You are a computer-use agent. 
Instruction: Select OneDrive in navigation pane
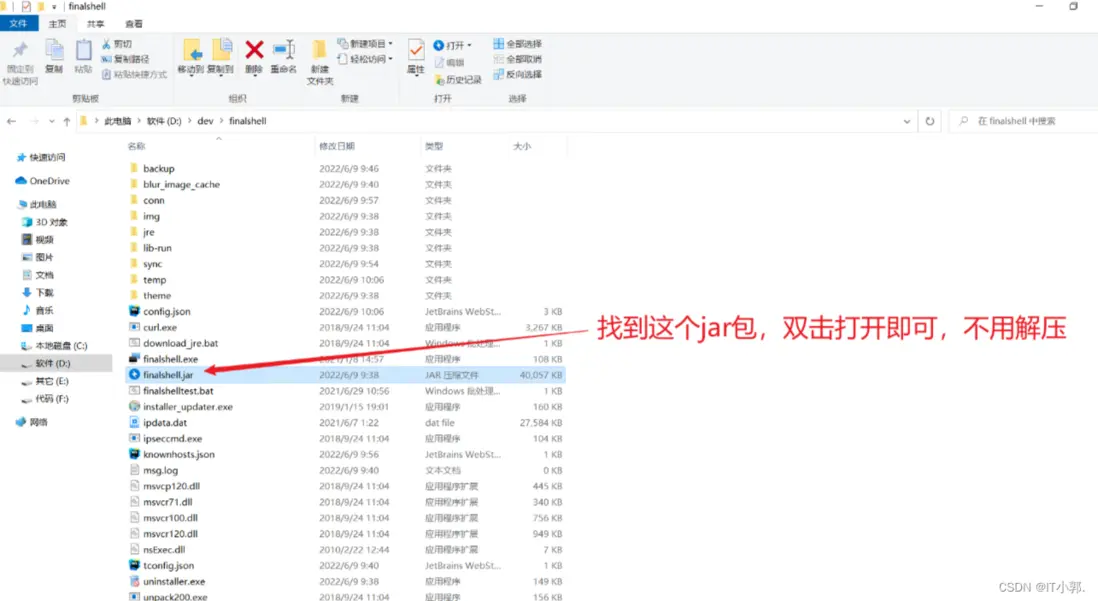[42, 181]
